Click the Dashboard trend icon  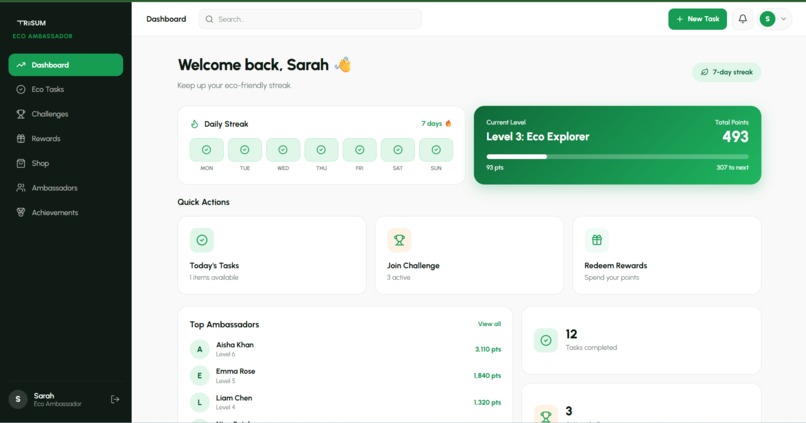(21, 65)
